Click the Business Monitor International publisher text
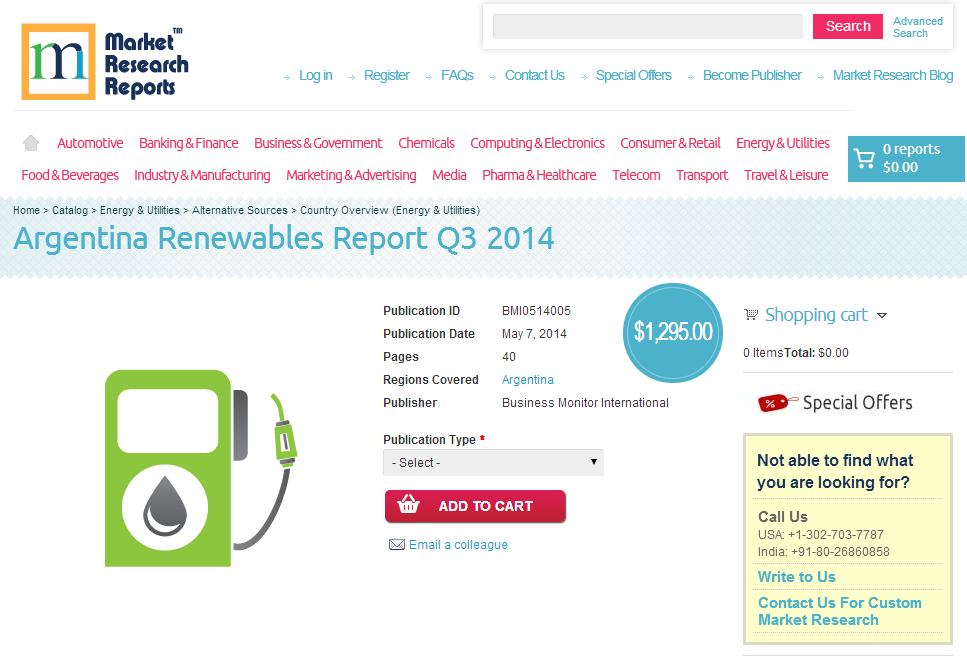The image size is (967, 658). [585, 403]
